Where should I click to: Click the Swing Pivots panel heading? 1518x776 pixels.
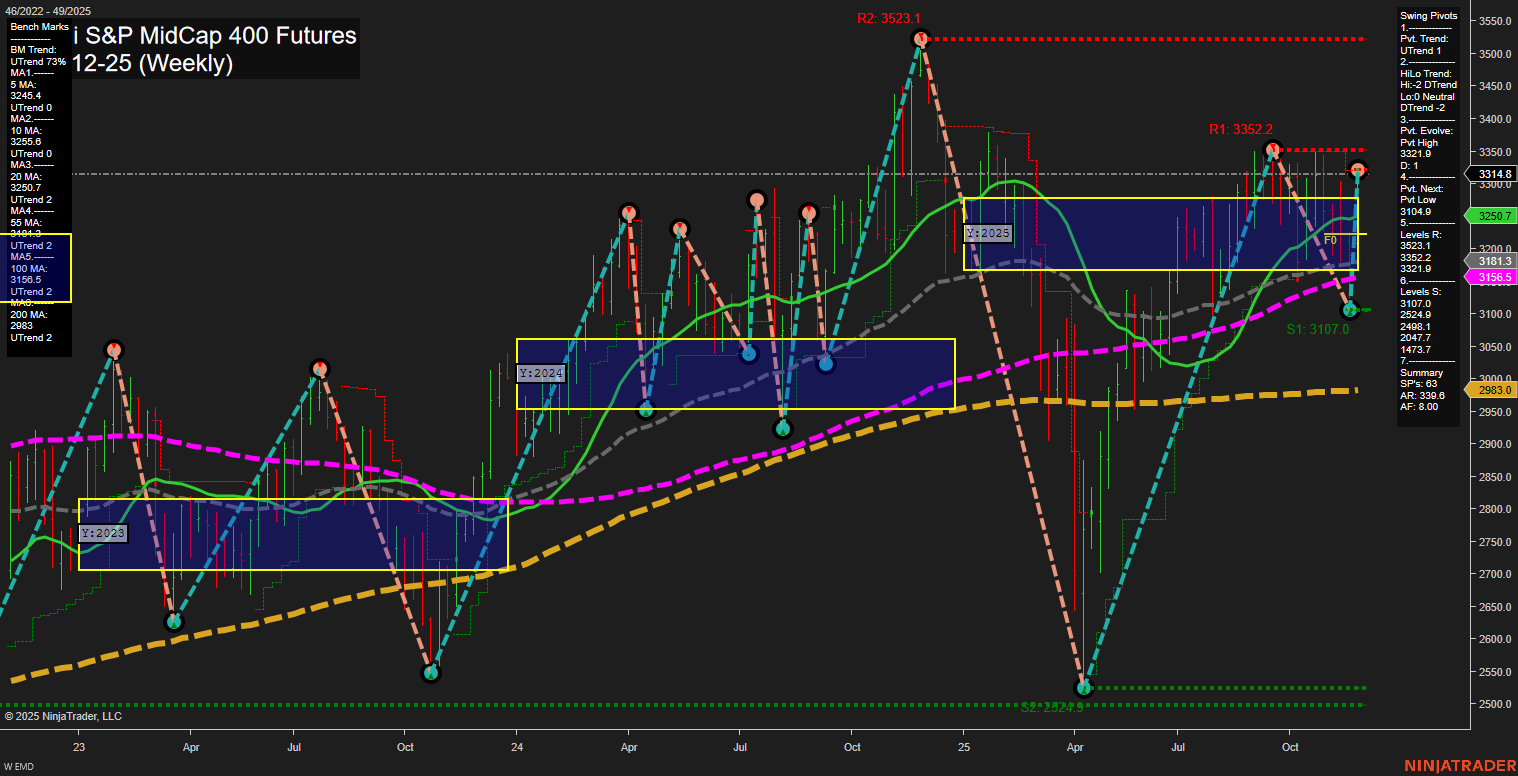[x=1429, y=16]
